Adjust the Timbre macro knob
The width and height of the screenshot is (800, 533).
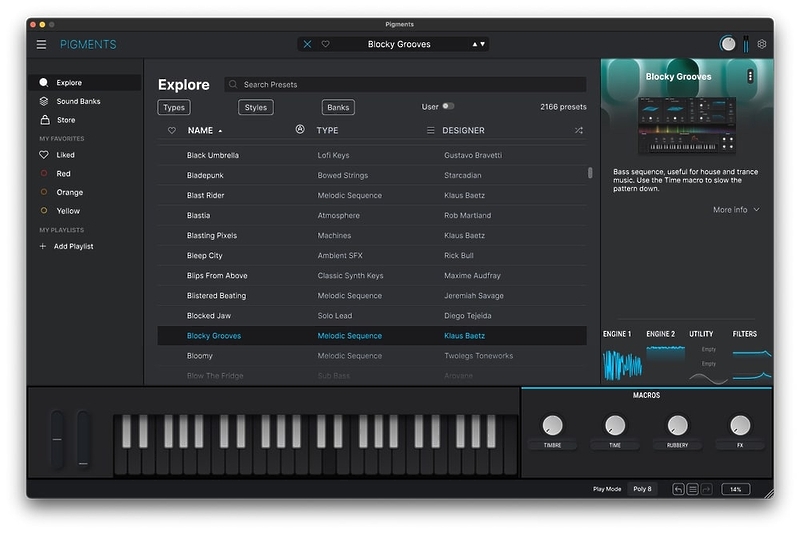coord(552,425)
